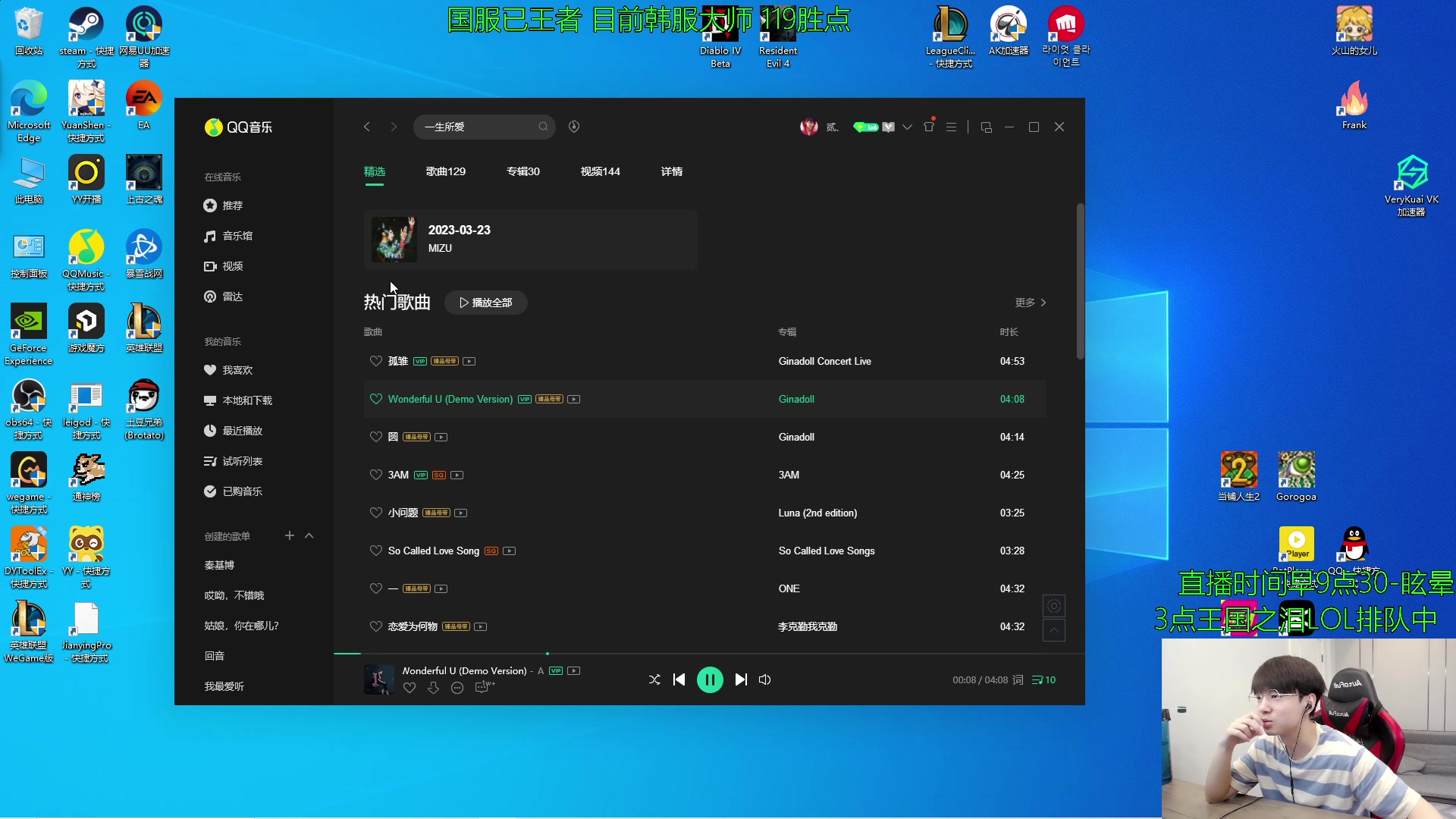This screenshot has height=819, width=1456.
Task: Open 已购音乐 in sidebar
Action: click(233, 491)
